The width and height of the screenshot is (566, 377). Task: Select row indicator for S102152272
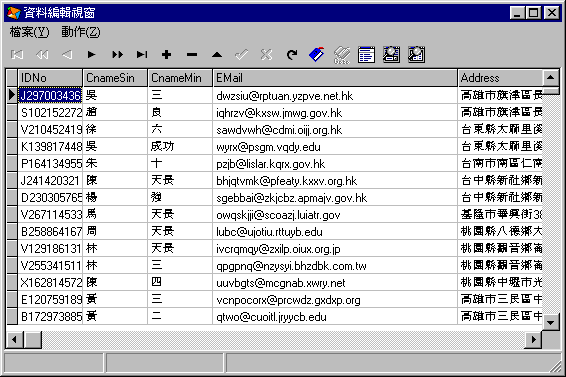click(12, 112)
